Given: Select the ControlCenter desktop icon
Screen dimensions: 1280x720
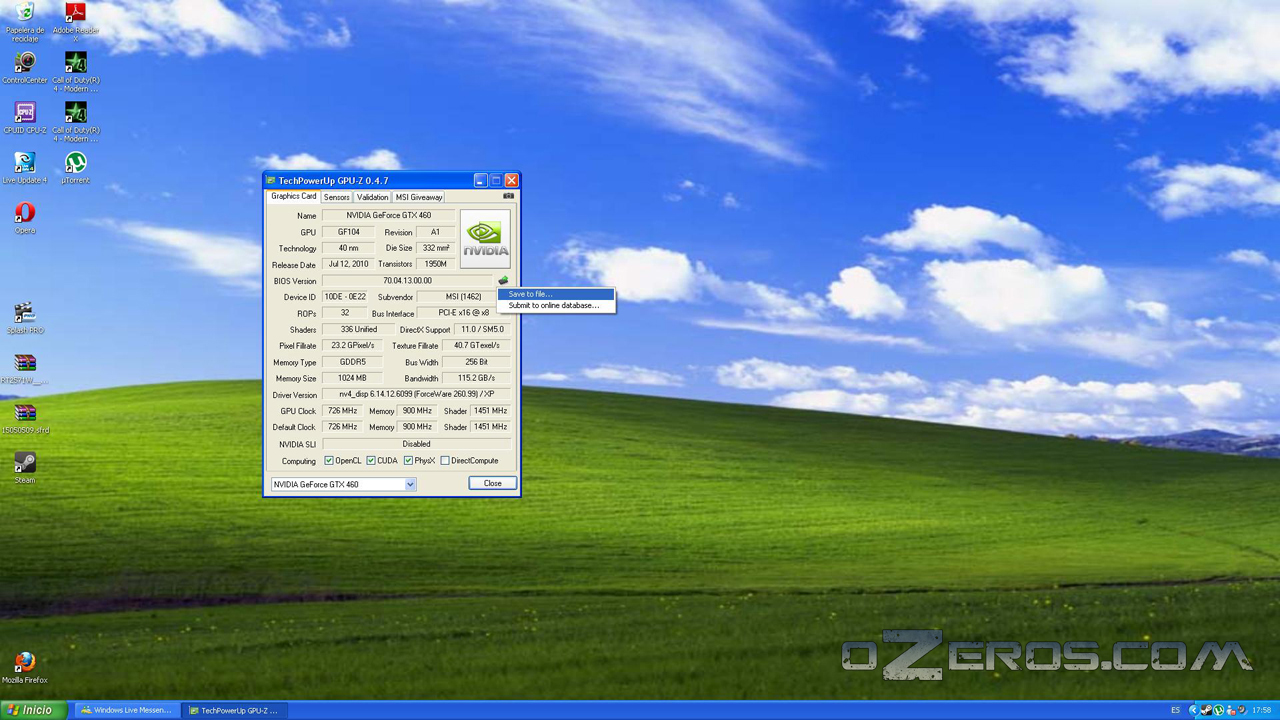Looking at the screenshot, I should [x=25, y=69].
